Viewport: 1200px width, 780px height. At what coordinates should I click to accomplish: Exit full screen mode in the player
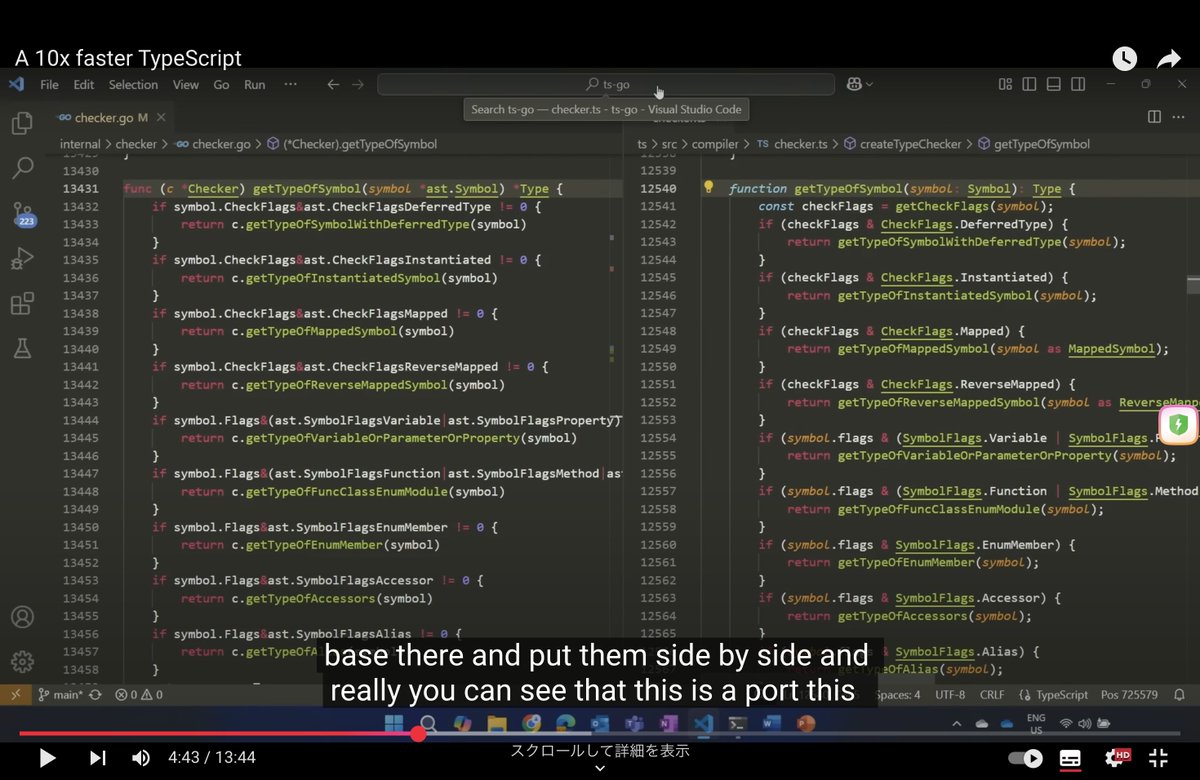tap(1158, 758)
